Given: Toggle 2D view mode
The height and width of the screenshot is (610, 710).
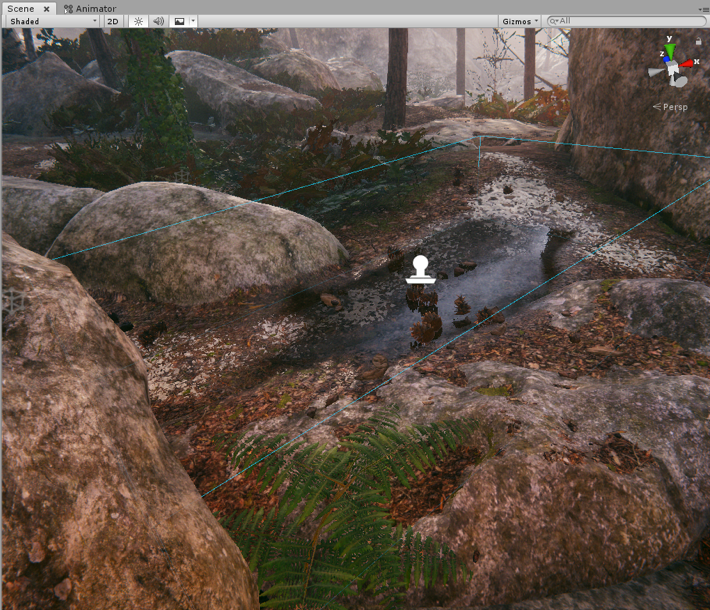Looking at the screenshot, I should click(x=113, y=21).
